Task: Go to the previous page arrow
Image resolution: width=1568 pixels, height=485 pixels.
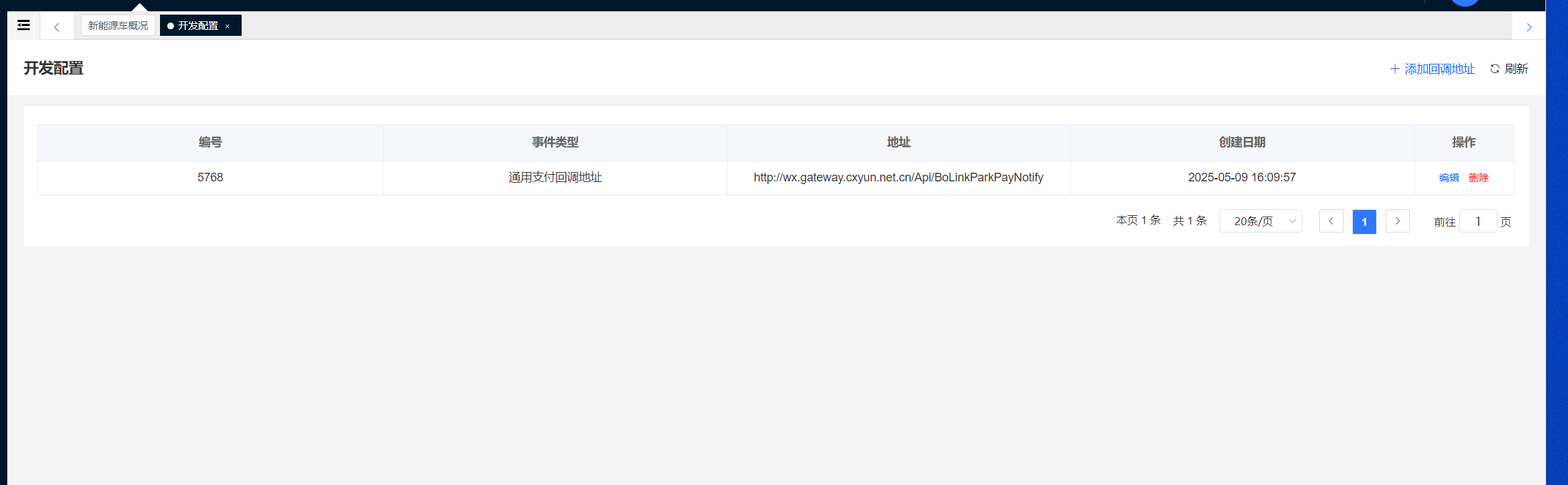Action: pos(1331,221)
